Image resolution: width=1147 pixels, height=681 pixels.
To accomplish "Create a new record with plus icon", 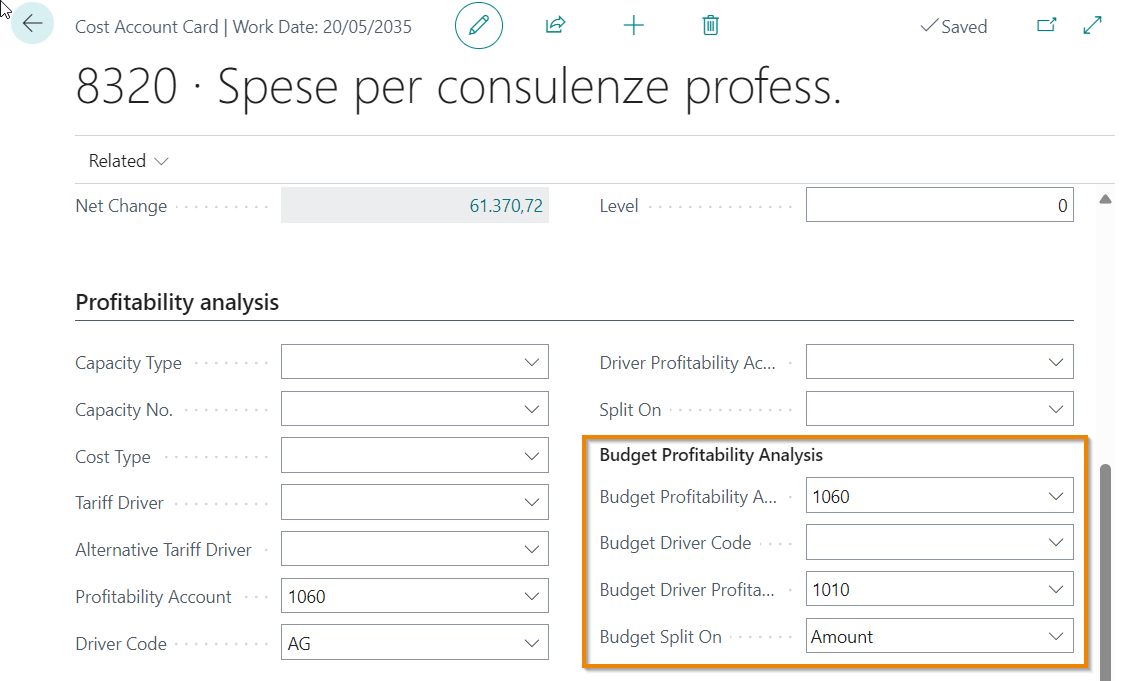I will [633, 26].
